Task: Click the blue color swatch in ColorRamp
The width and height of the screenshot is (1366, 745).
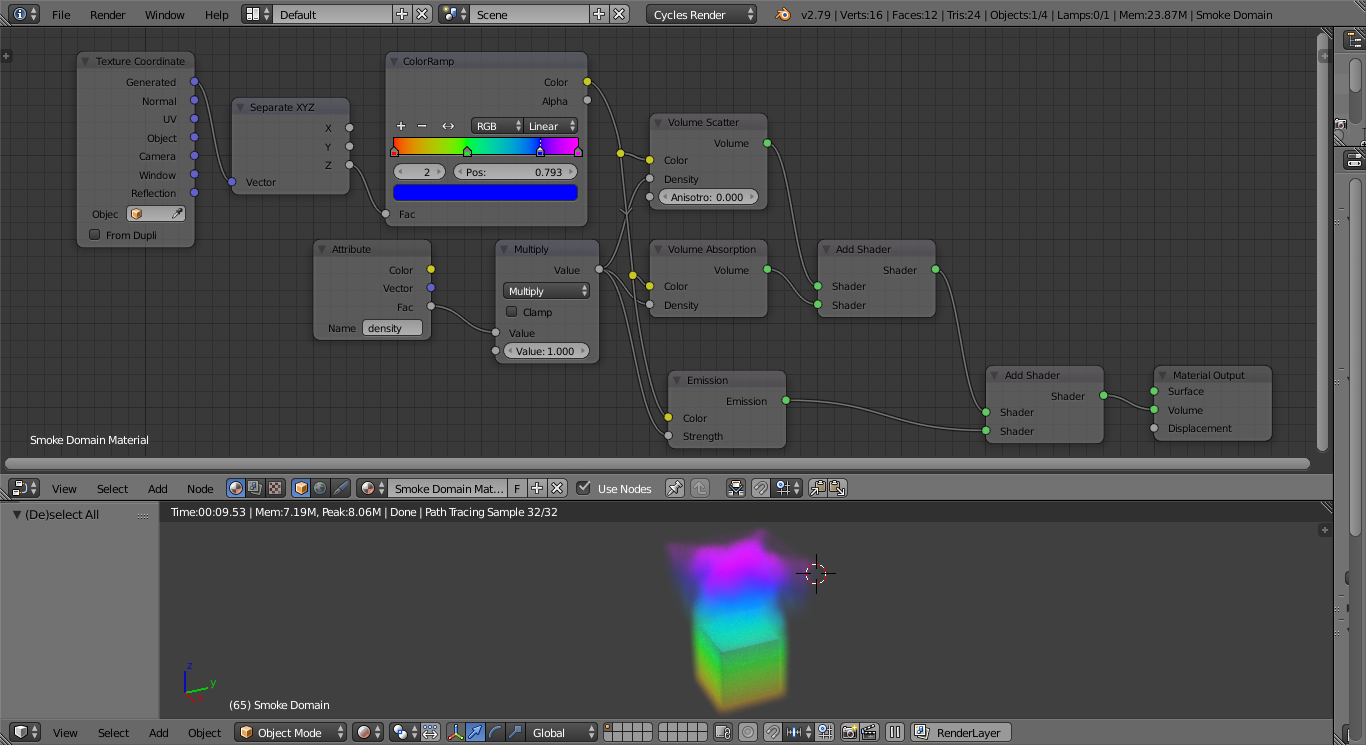Action: pos(486,192)
